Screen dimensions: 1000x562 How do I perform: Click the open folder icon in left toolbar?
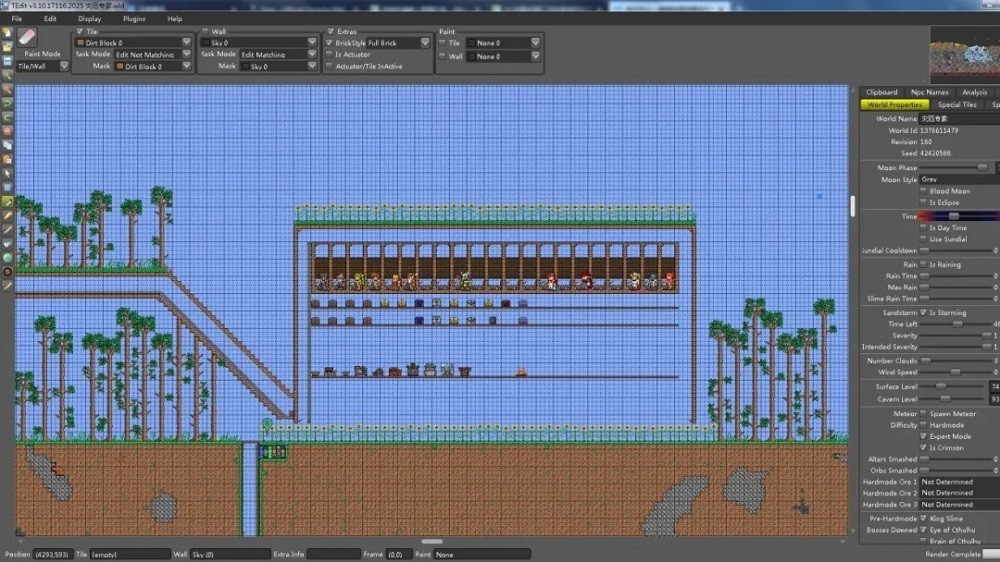coord(8,47)
